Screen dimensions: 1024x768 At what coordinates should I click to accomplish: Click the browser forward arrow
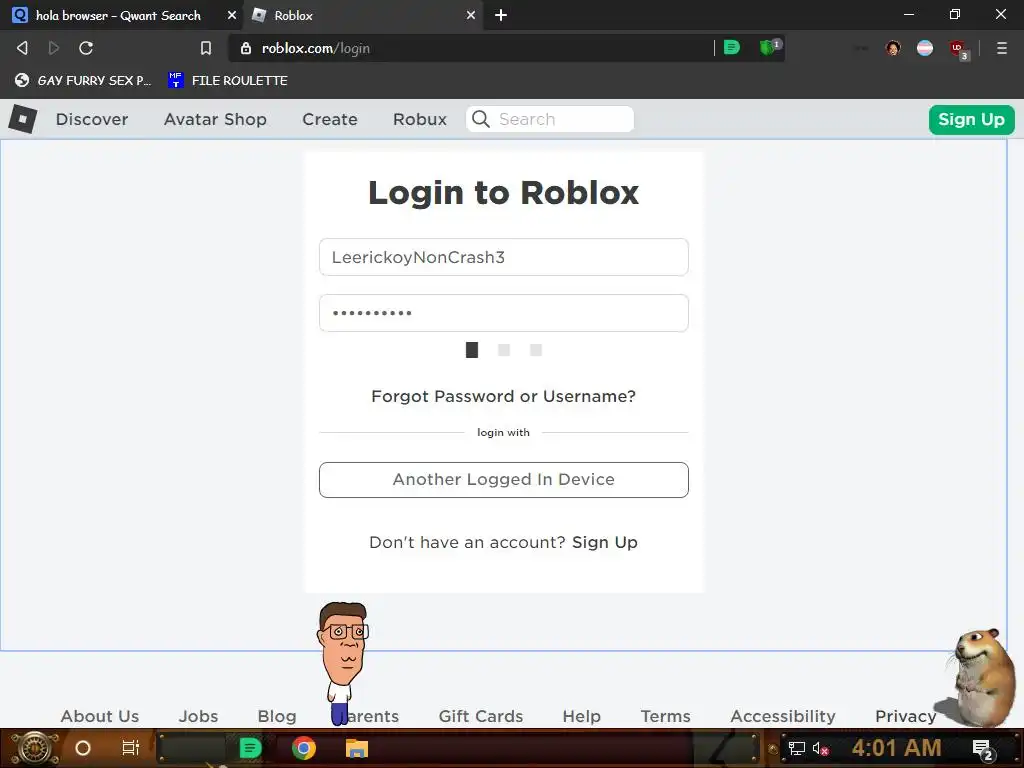pos(54,48)
